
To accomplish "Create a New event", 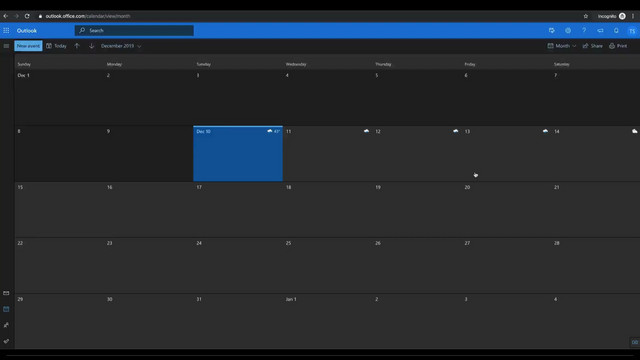I will 28,46.
